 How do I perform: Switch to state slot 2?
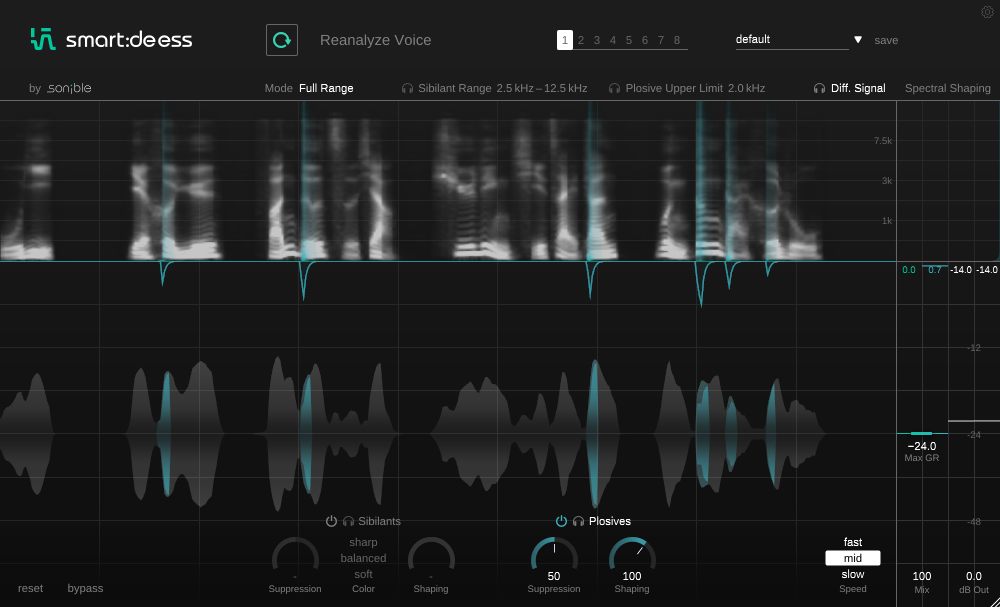(x=581, y=40)
